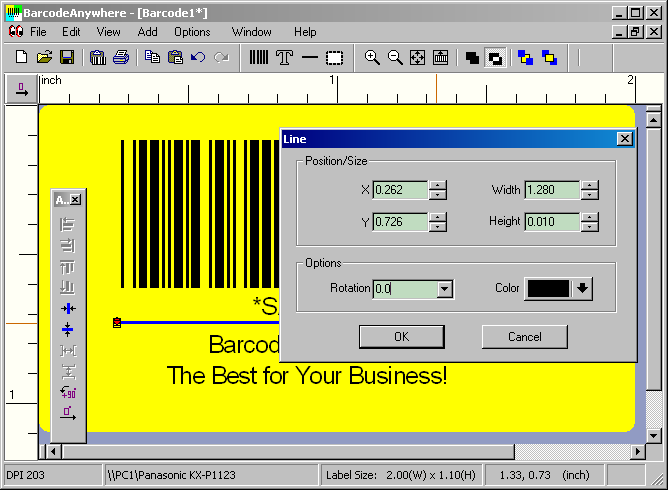Paste from clipboard toolbar icon
Viewport: 668px width, 490px height.
(x=175, y=57)
